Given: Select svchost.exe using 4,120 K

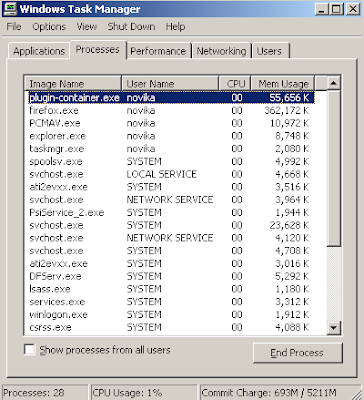Looking at the screenshot, I should point(171,238).
